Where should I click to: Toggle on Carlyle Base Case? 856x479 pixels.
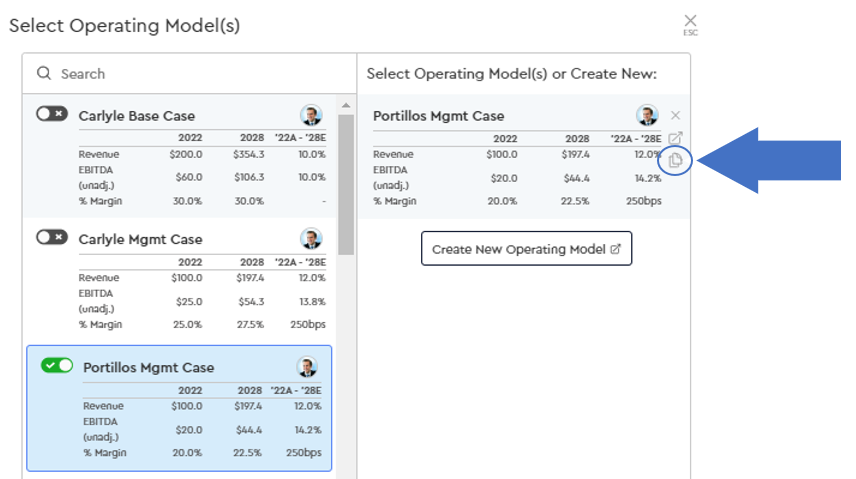click(x=52, y=114)
